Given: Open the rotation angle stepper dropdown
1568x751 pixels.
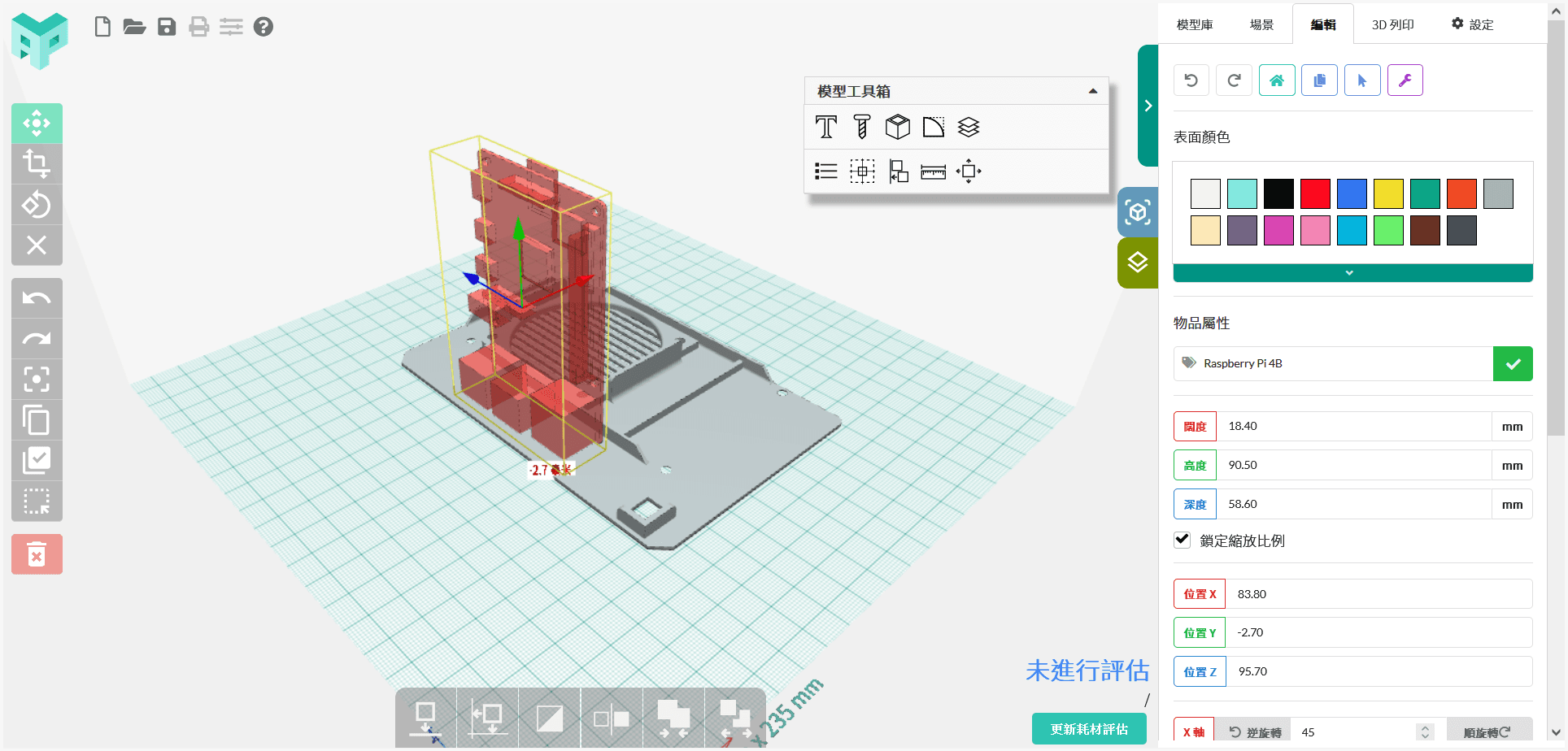Looking at the screenshot, I should tap(1425, 730).
